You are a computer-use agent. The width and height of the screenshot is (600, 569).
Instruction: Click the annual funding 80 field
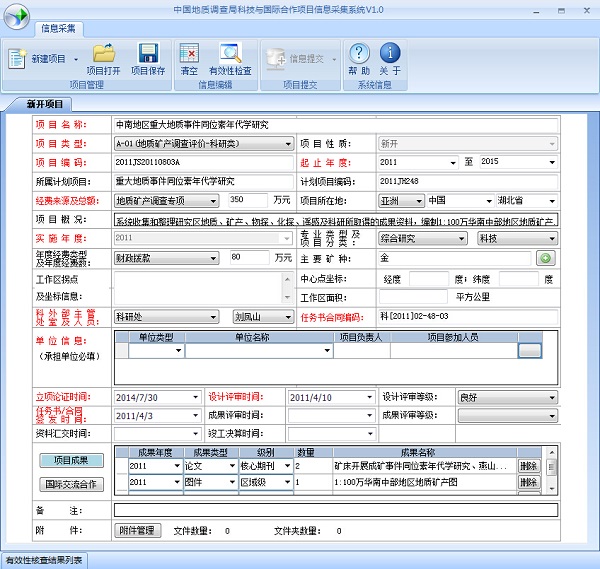[x=249, y=258]
